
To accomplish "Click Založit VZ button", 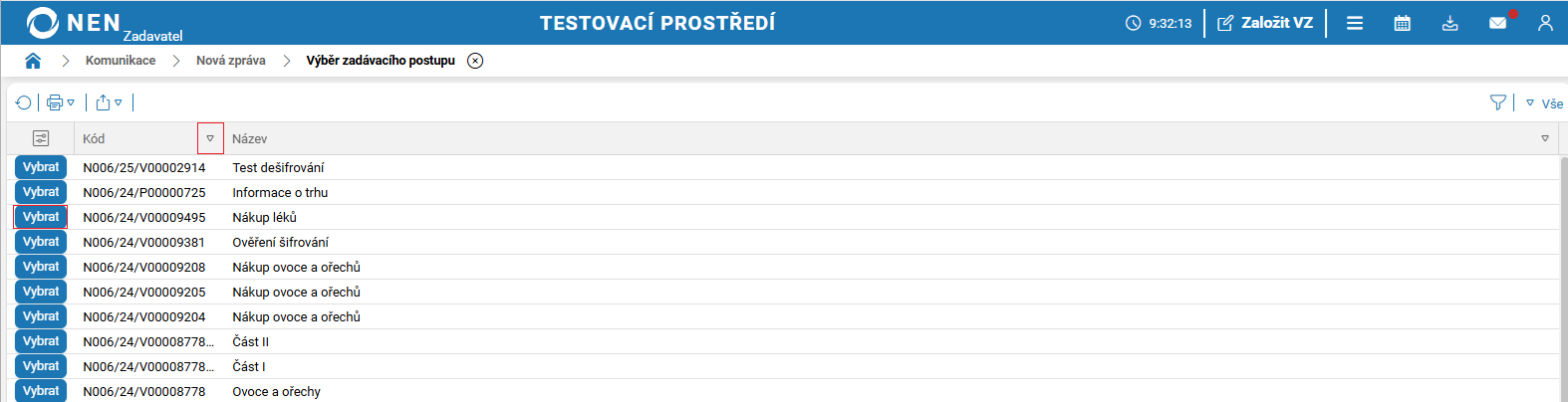I will tap(1265, 23).
